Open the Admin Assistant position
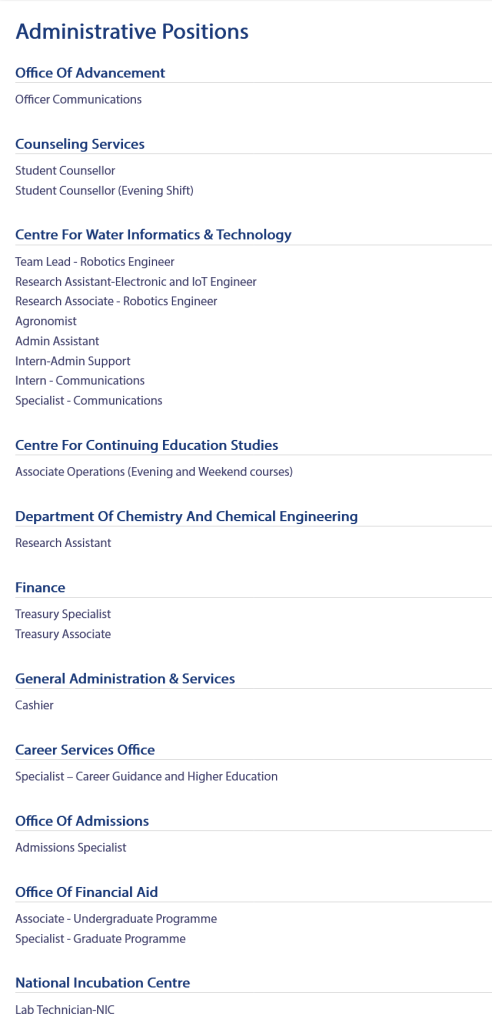 coord(57,341)
